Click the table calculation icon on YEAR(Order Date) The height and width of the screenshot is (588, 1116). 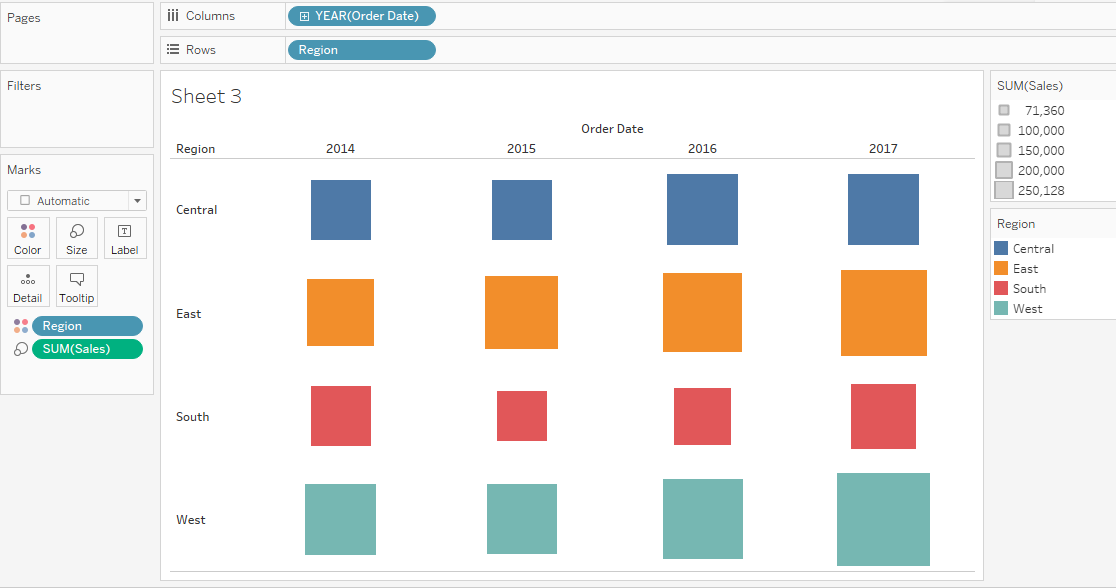[x=305, y=15]
